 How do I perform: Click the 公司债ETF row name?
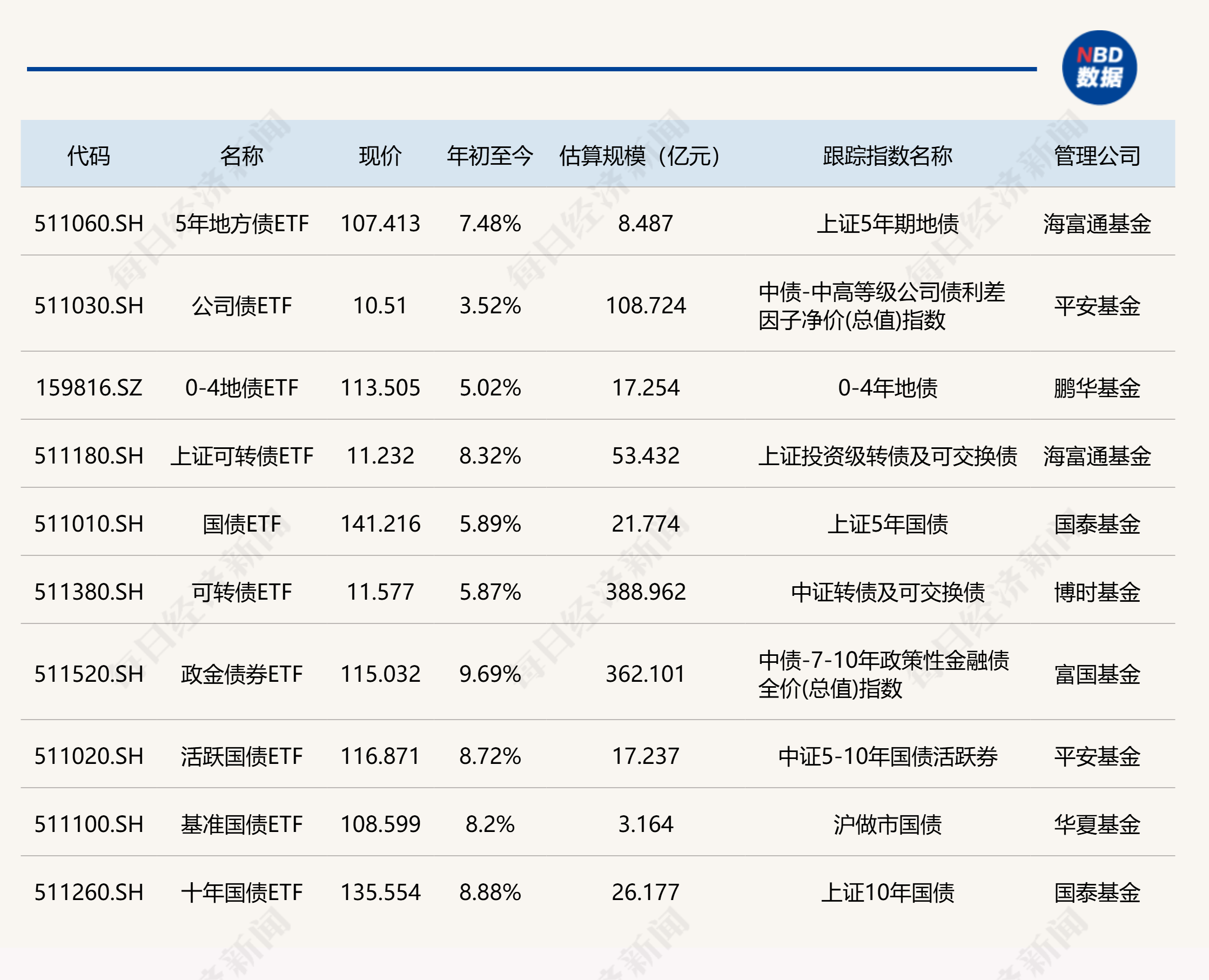[x=241, y=306]
